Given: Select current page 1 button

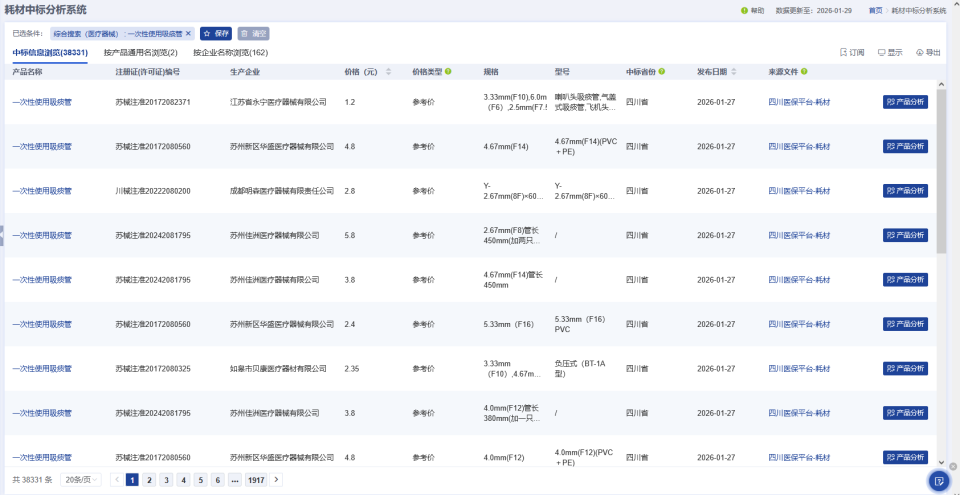Looking at the screenshot, I should pyautogui.click(x=132, y=480).
